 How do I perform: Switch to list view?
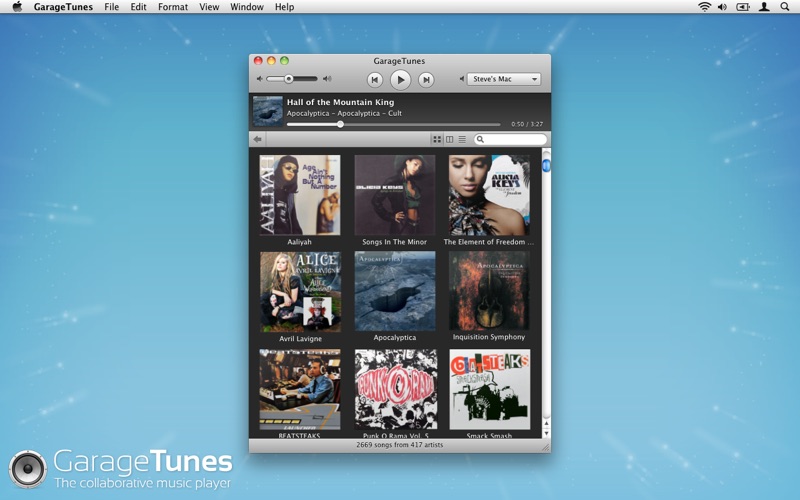click(461, 139)
